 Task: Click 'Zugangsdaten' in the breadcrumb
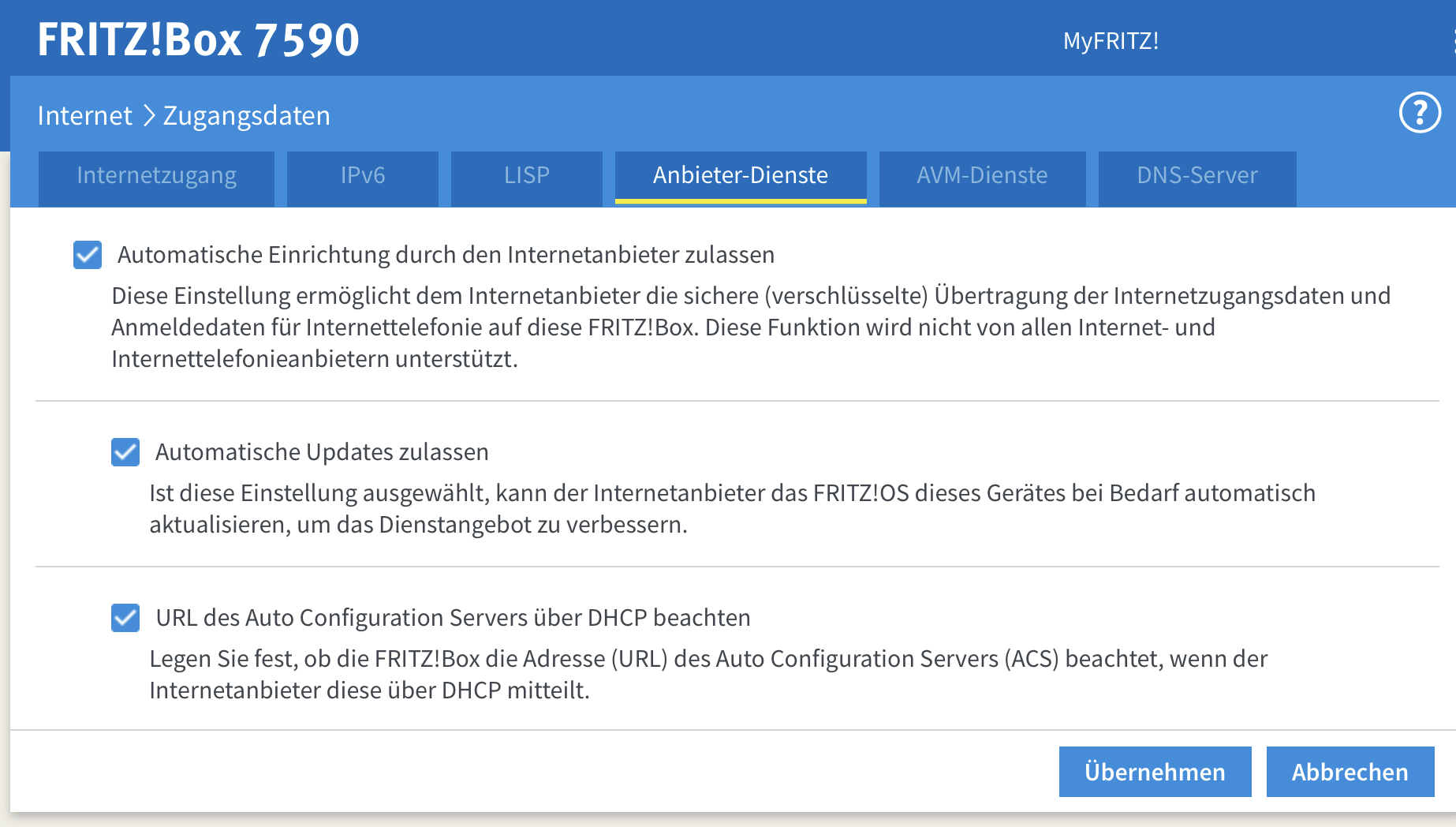(247, 116)
